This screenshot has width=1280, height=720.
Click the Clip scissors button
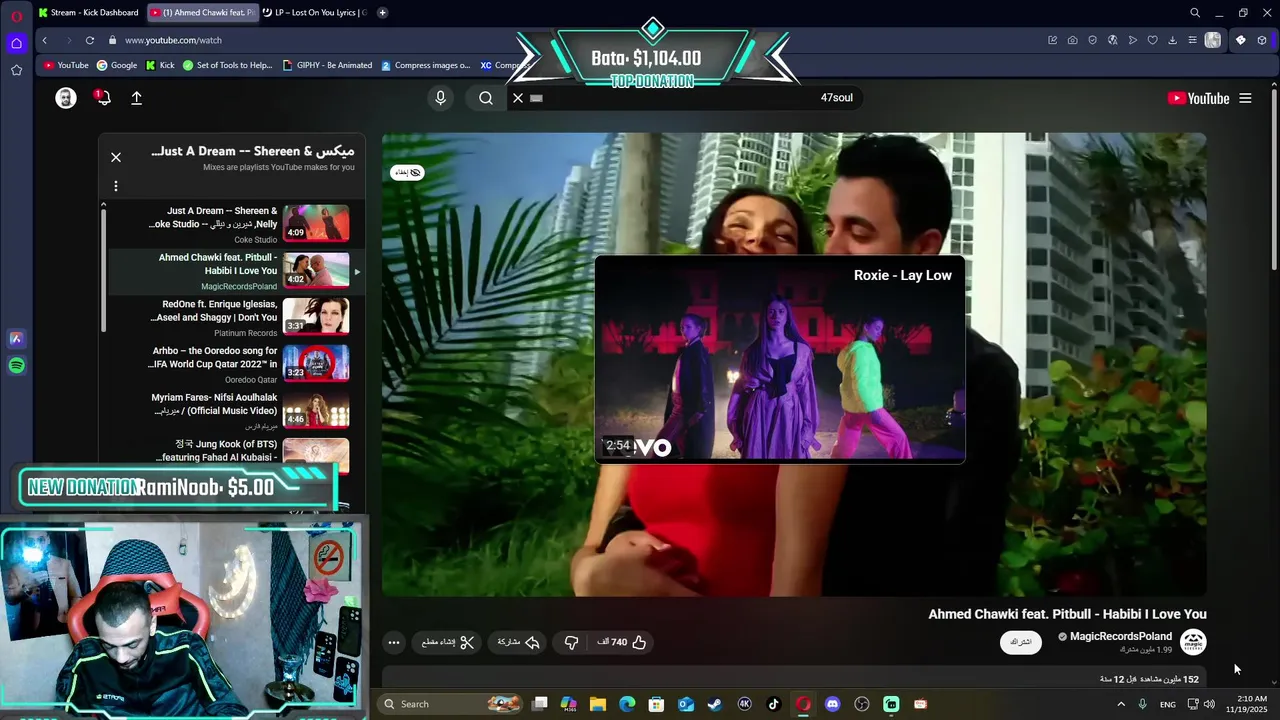(x=448, y=642)
